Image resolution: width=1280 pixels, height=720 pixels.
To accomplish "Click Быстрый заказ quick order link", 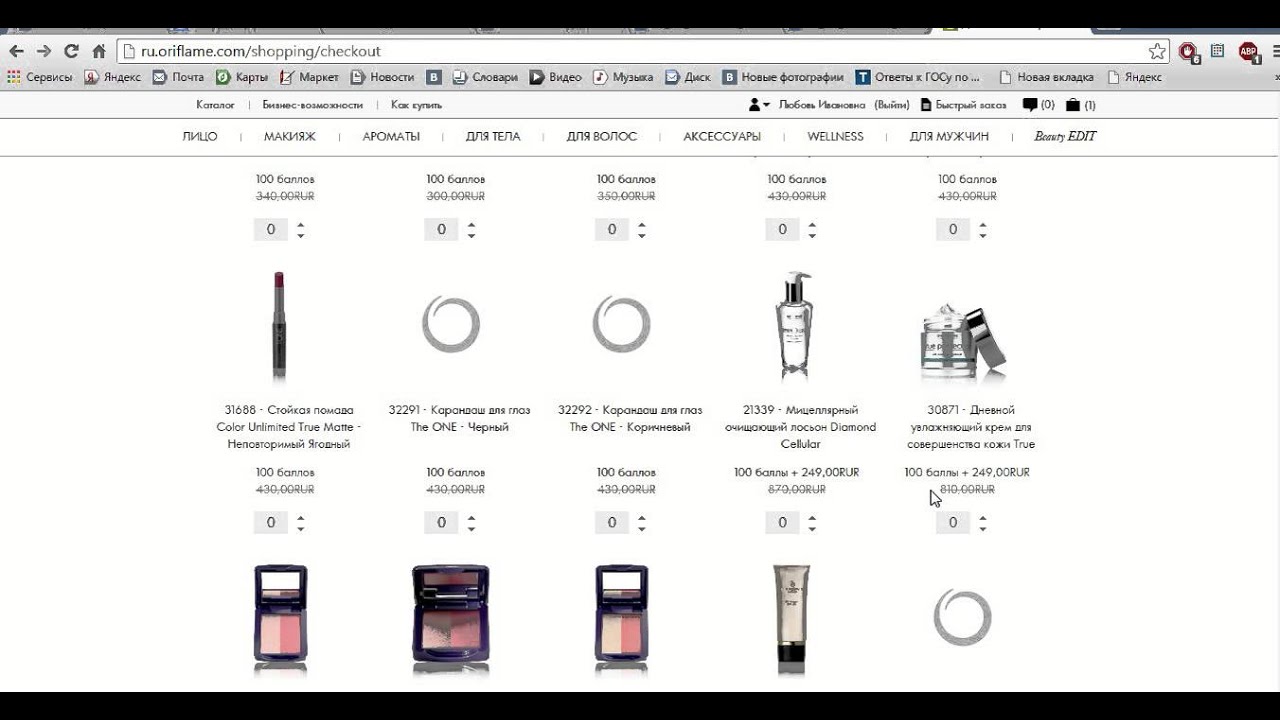I will point(963,105).
